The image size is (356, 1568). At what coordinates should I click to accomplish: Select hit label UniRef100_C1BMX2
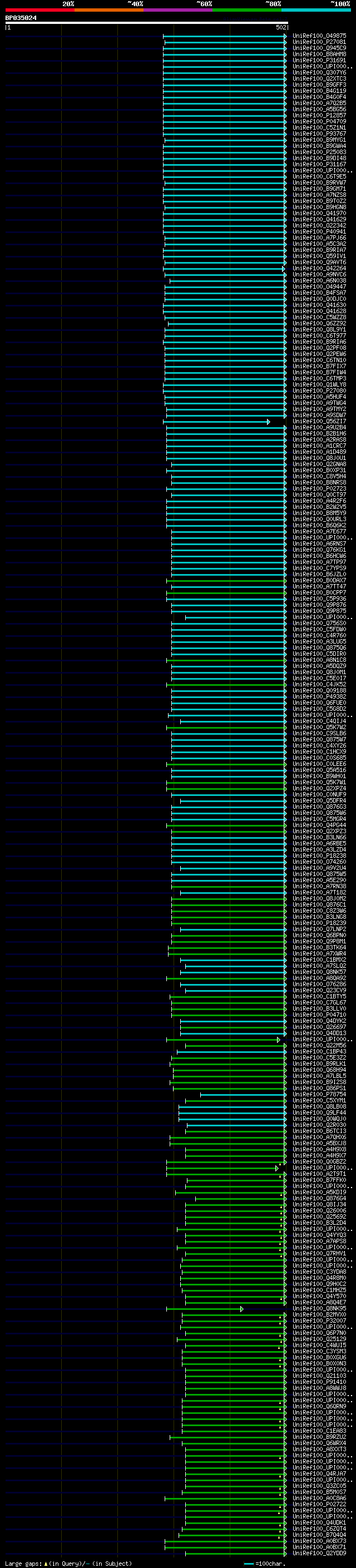click(x=319, y=960)
